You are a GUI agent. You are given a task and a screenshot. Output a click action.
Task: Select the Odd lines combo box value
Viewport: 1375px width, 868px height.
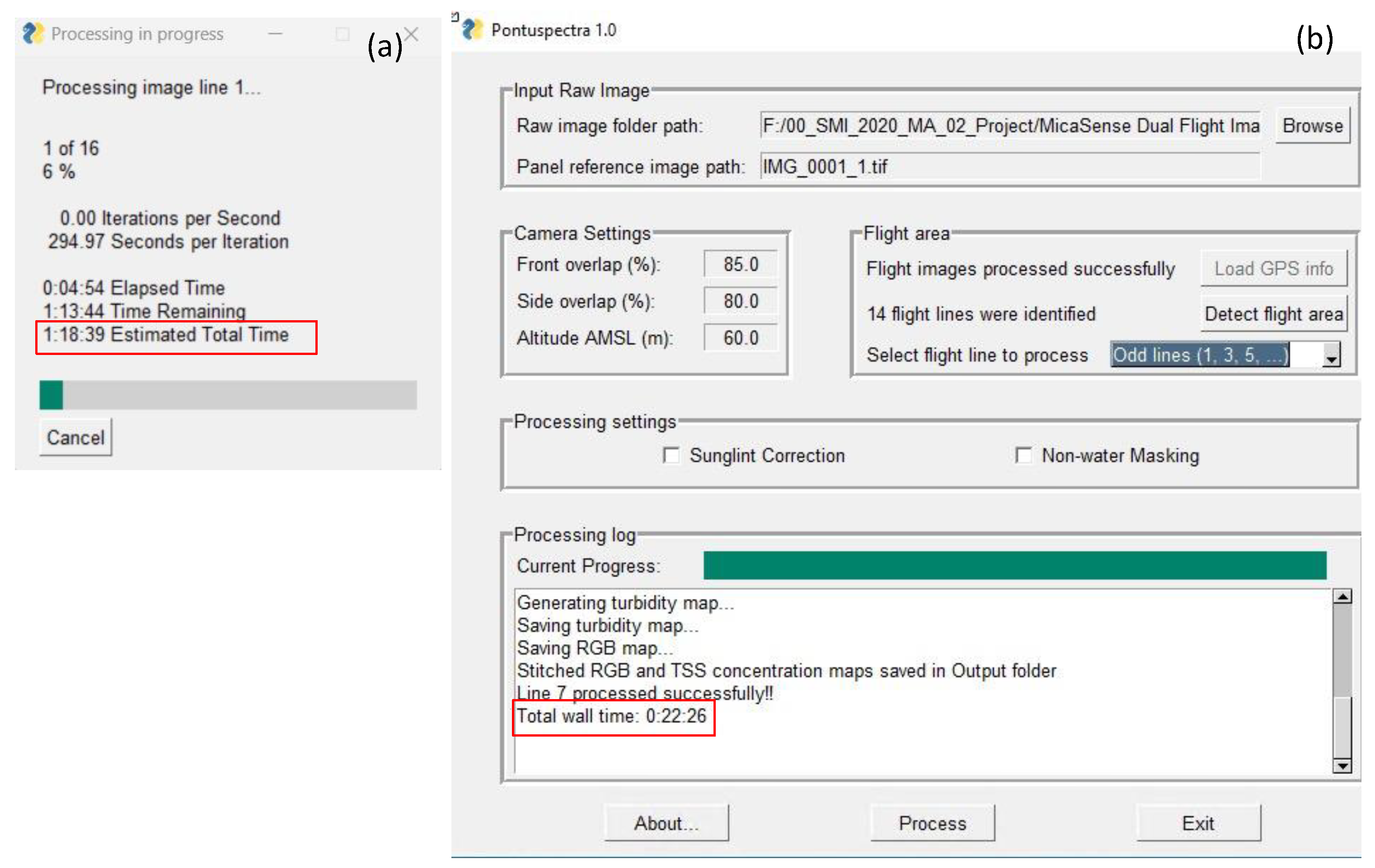coord(1199,355)
